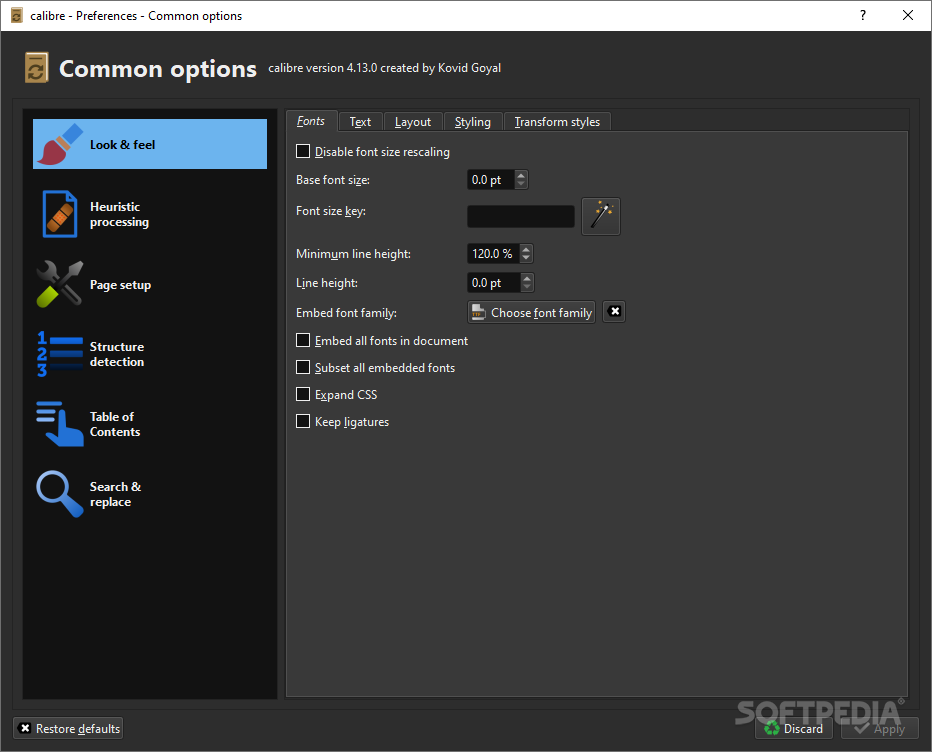Increase Line height using up arrow
This screenshot has width=932, height=752.
527,278
